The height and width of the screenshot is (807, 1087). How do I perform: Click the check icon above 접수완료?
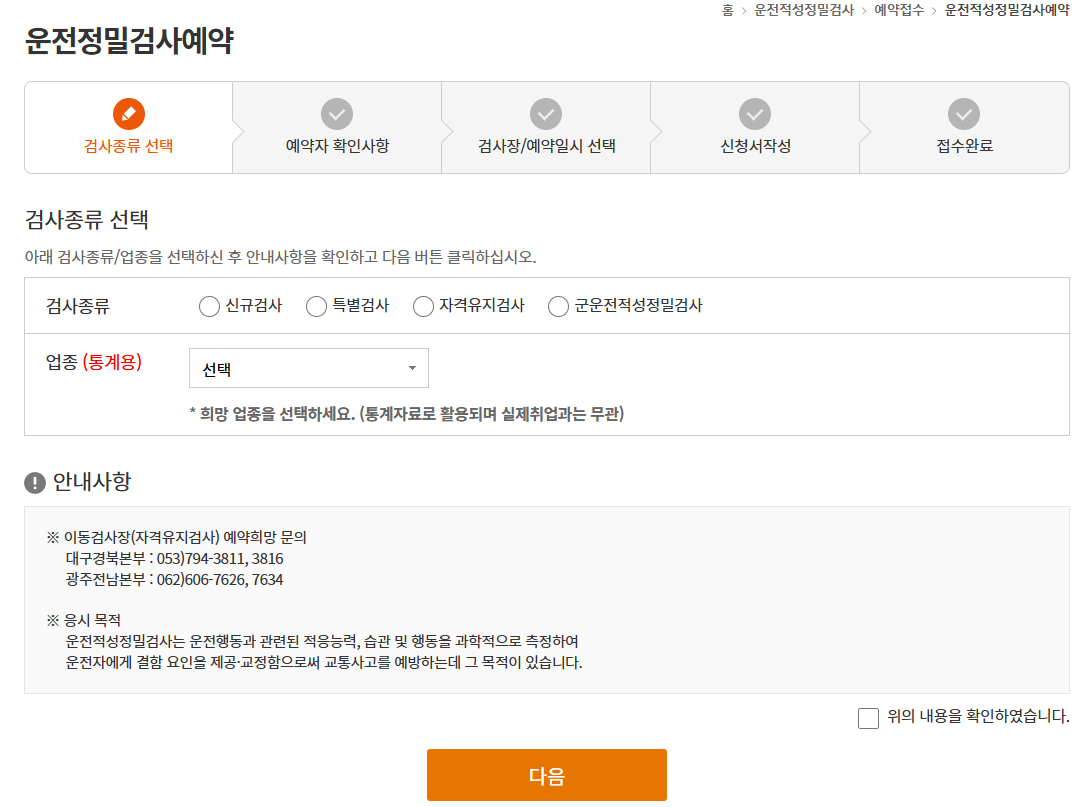click(x=964, y=114)
